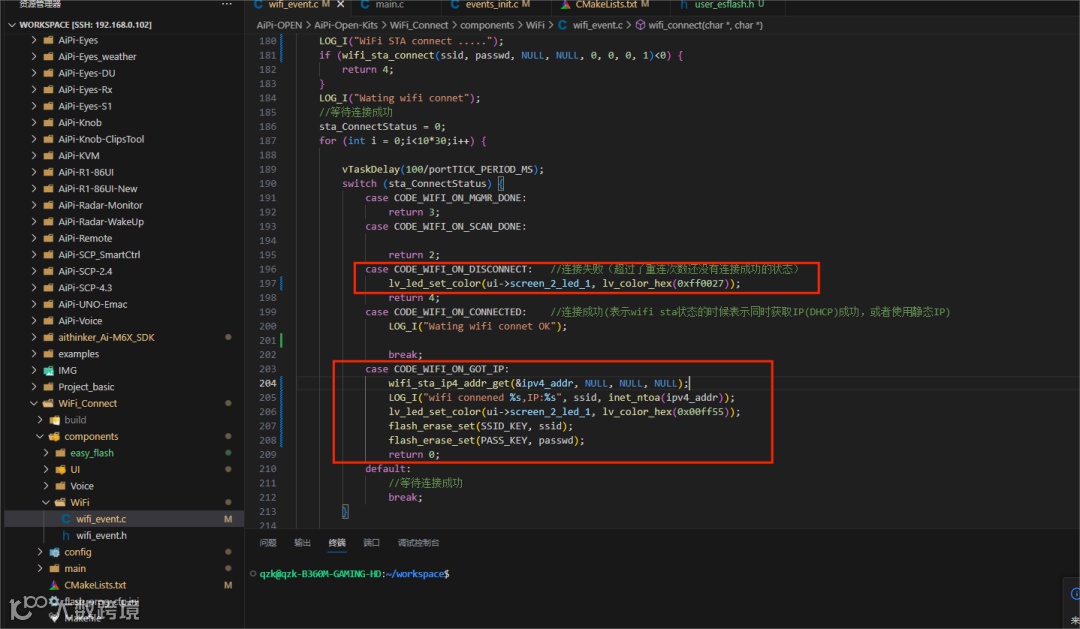Click the CMakeLists.txt file icon in explorer
This screenshot has width=1080, height=629.
(x=54, y=585)
